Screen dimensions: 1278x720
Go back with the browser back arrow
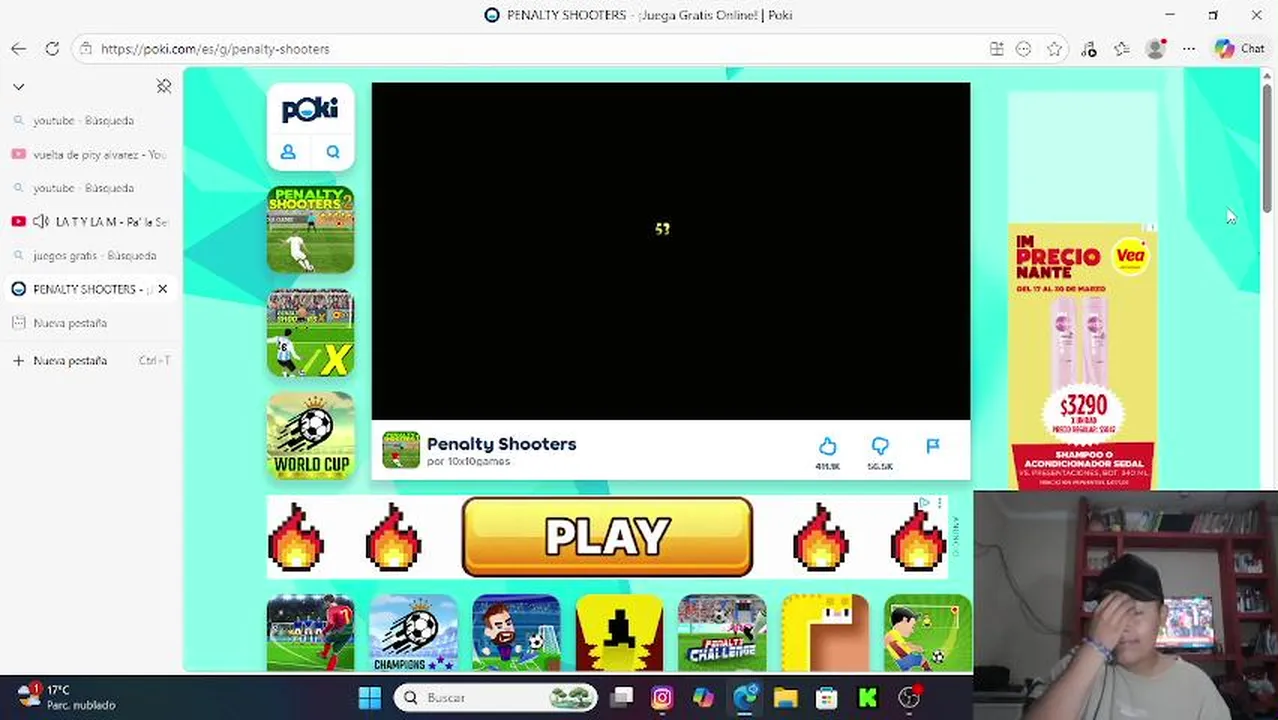(18, 48)
